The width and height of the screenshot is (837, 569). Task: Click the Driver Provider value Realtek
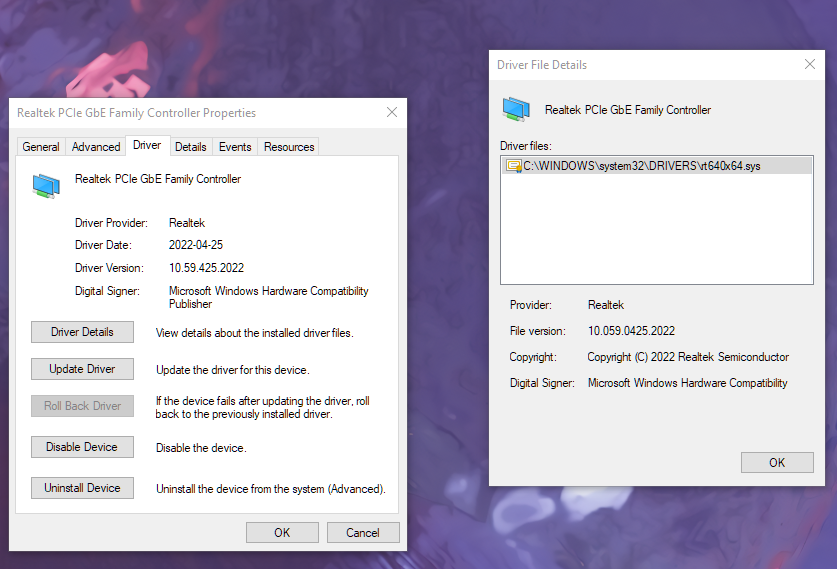coord(187,223)
